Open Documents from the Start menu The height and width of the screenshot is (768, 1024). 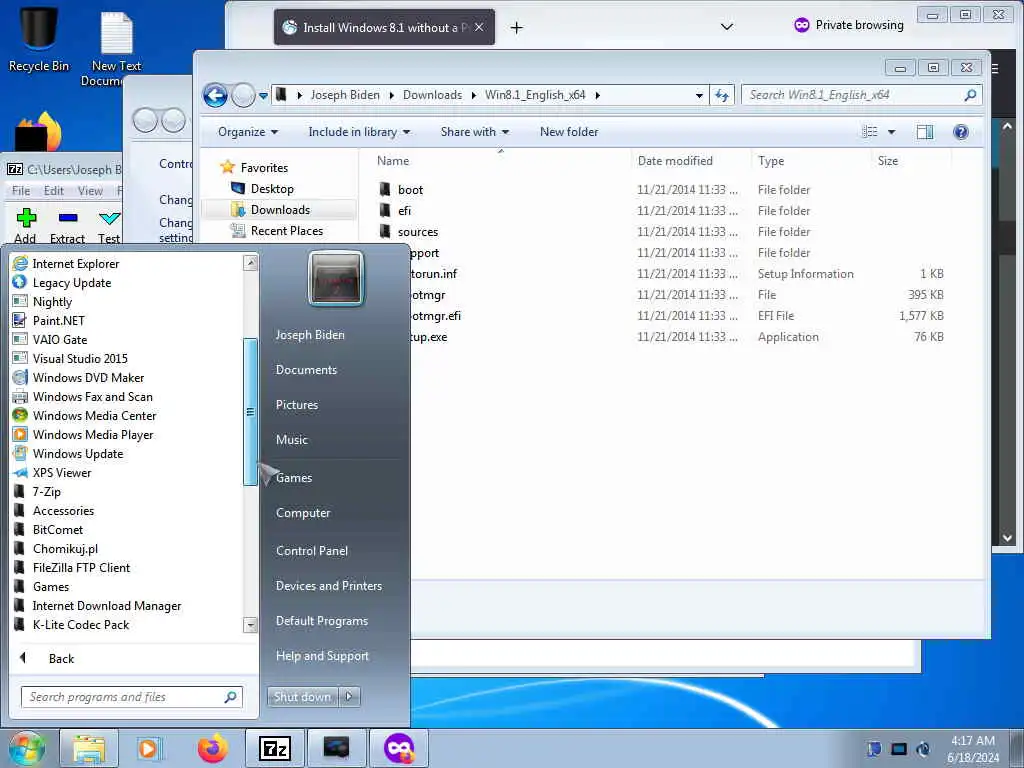click(x=306, y=370)
